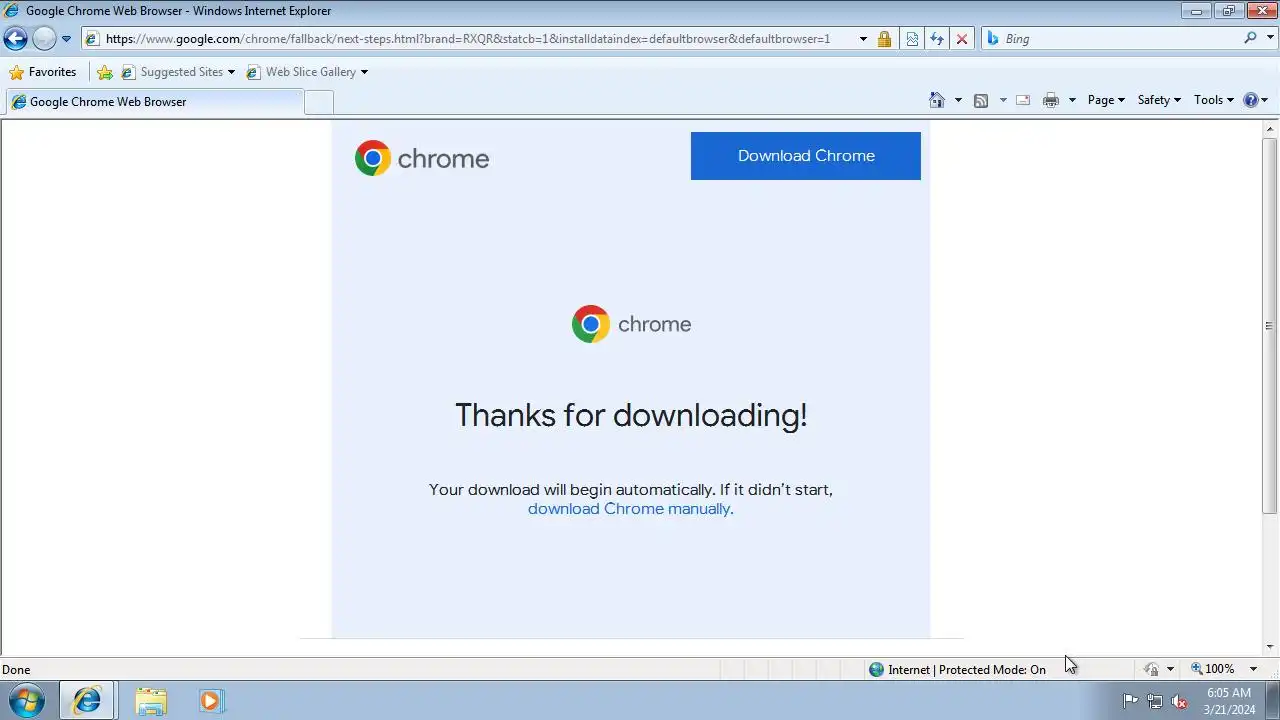Screen dimensions: 1280x720
Task: Click the vertical scrollbar thumb
Action: (x=1270, y=326)
